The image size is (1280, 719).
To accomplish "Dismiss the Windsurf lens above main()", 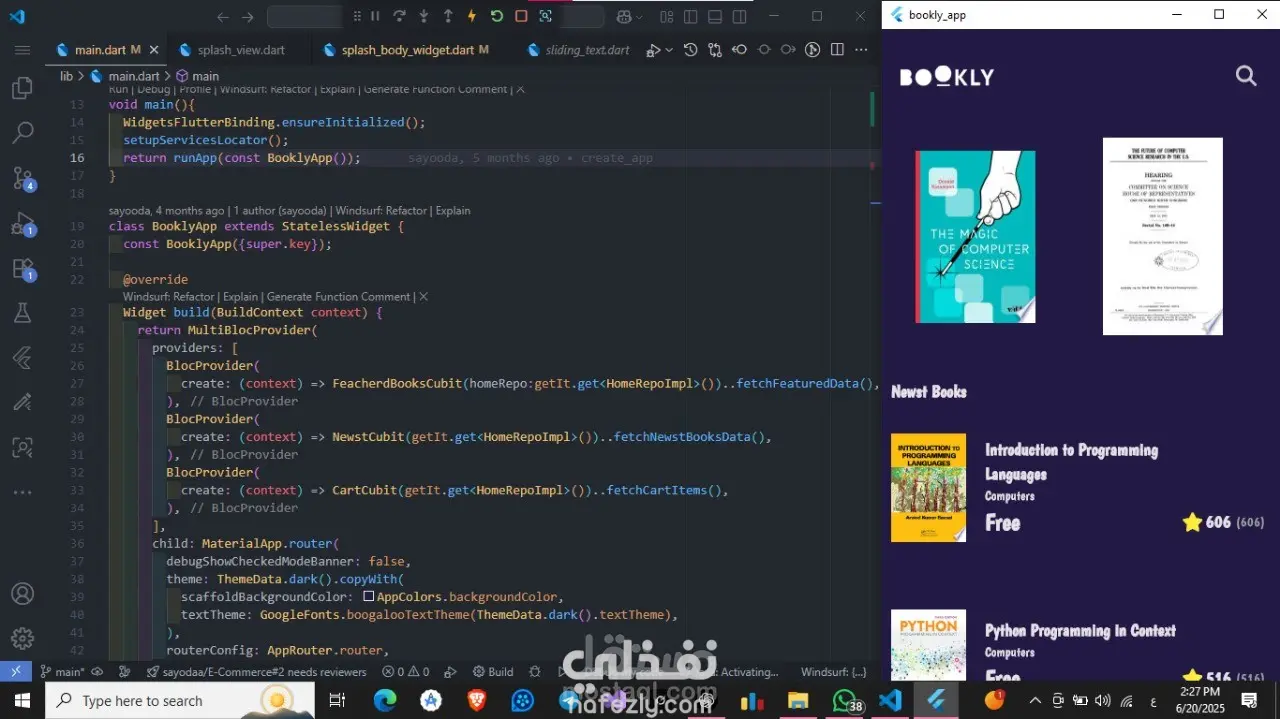I will pos(520,89).
